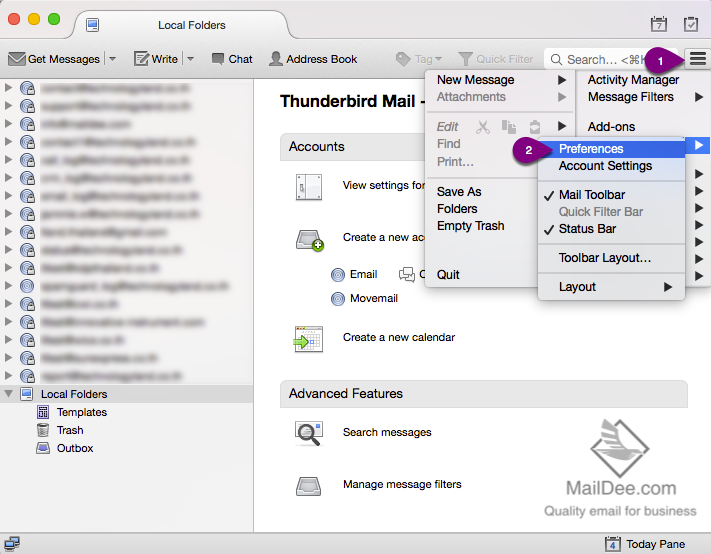Click the Paste clipboard icon in Edit row
The height and width of the screenshot is (554, 711).
click(x=535, y=127)
